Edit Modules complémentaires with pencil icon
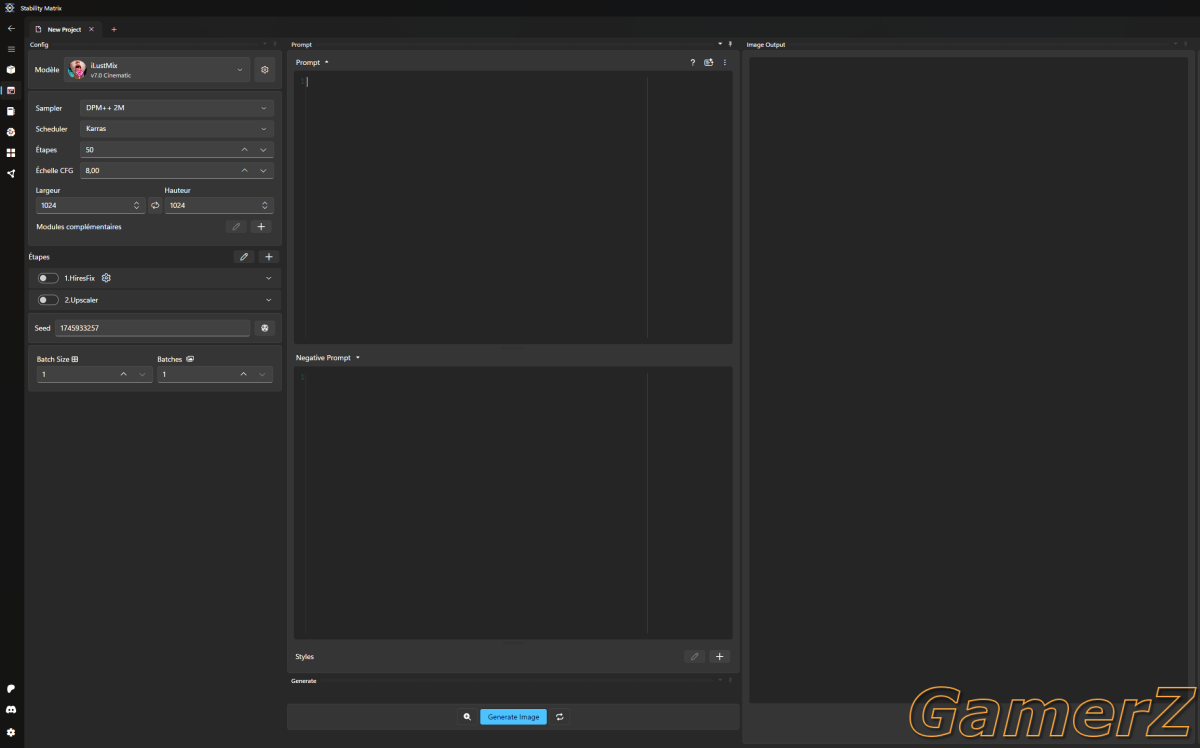The image size is (1200, 748). coord(236,227)
